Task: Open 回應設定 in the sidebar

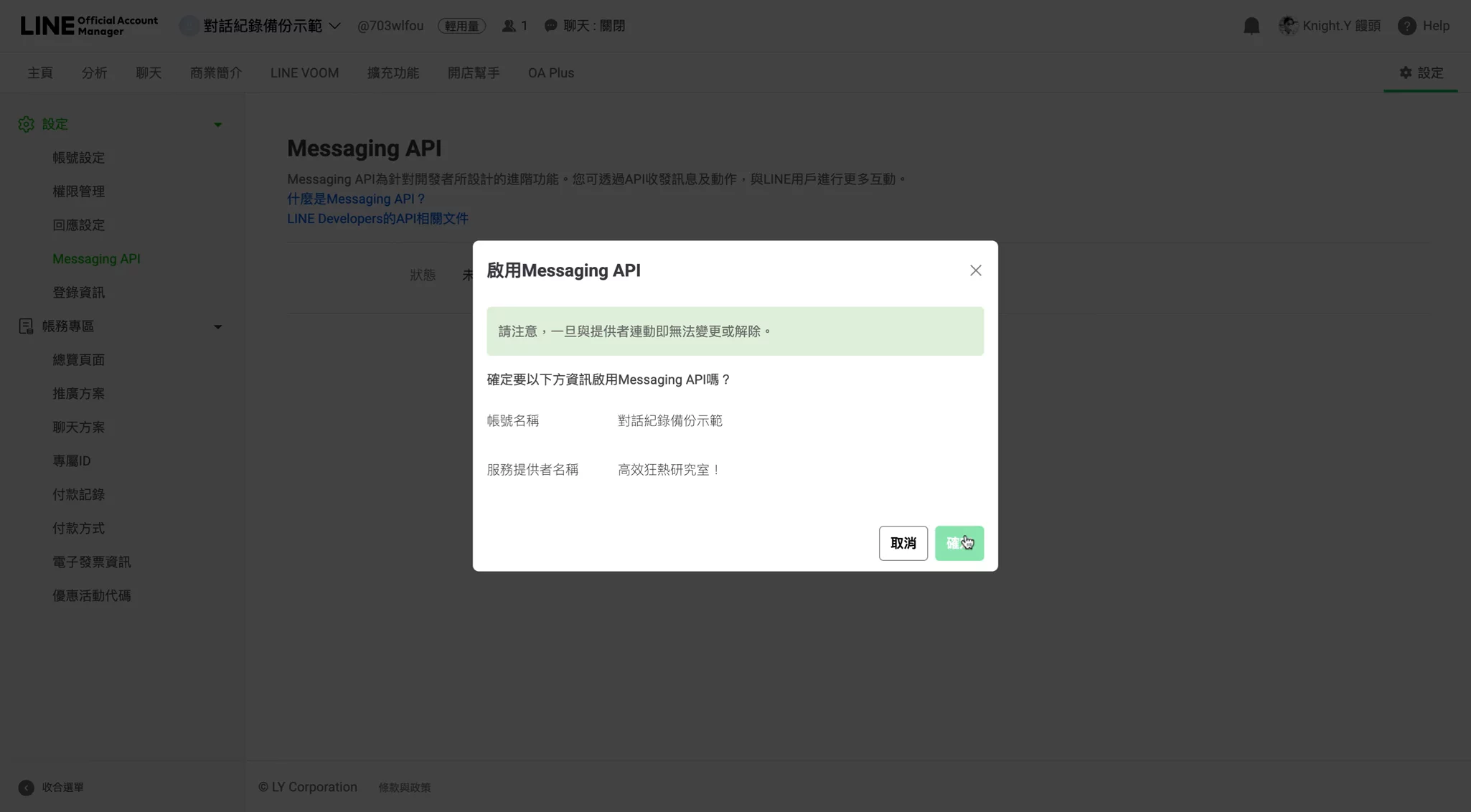Action: tap(78, 225)
